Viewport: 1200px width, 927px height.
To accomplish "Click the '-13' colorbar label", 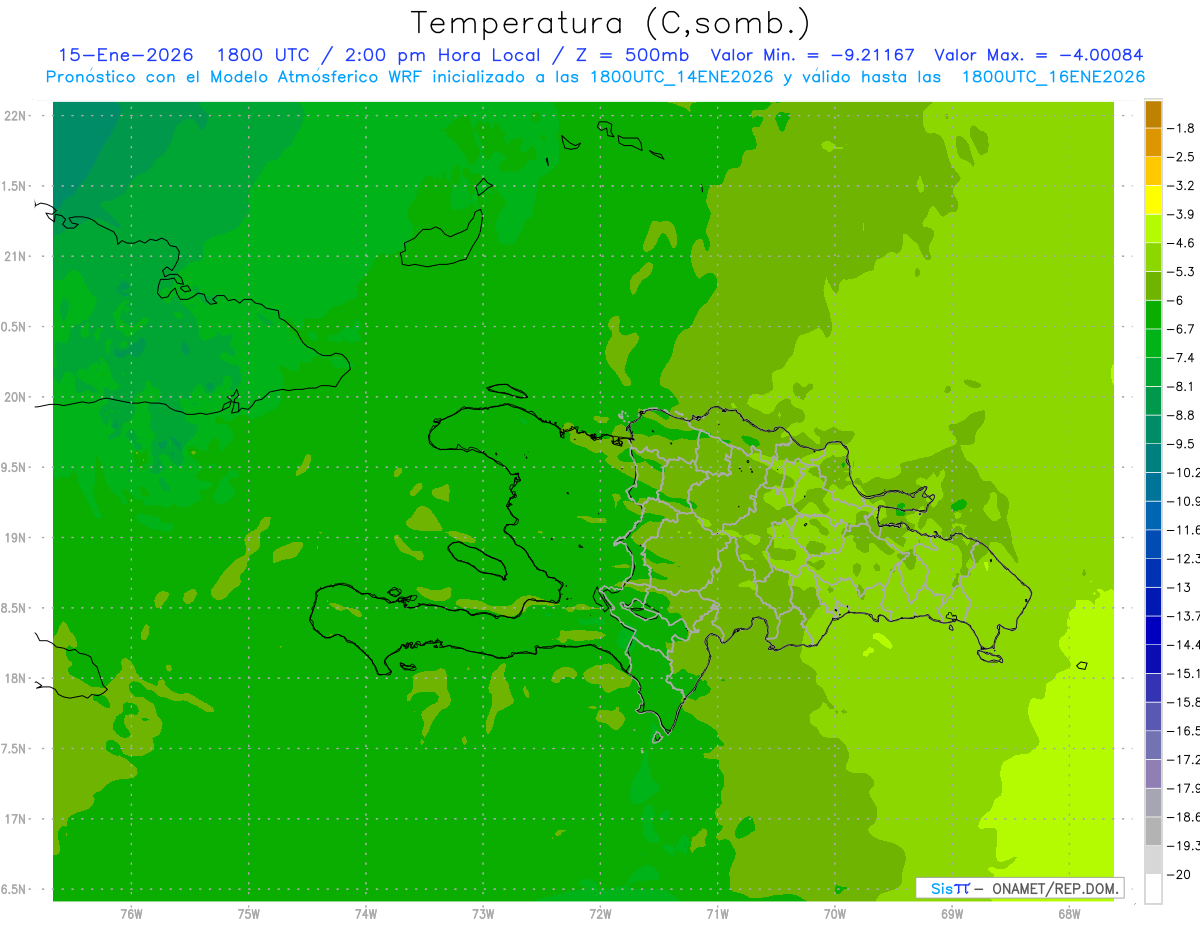I will (1179, 587).
